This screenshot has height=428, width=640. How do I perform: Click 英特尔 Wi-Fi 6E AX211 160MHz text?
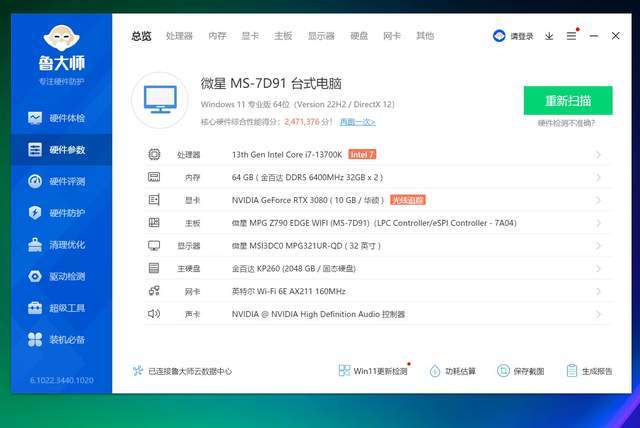point(289,291)
